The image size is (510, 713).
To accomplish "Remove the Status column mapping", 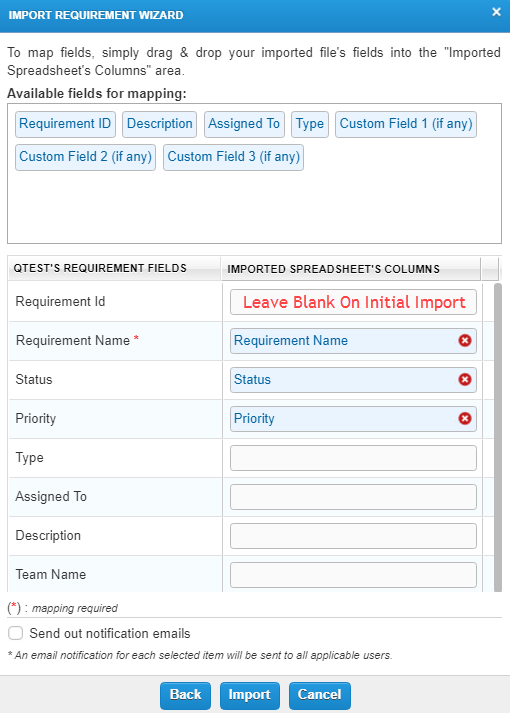I will tap(465, 380).
